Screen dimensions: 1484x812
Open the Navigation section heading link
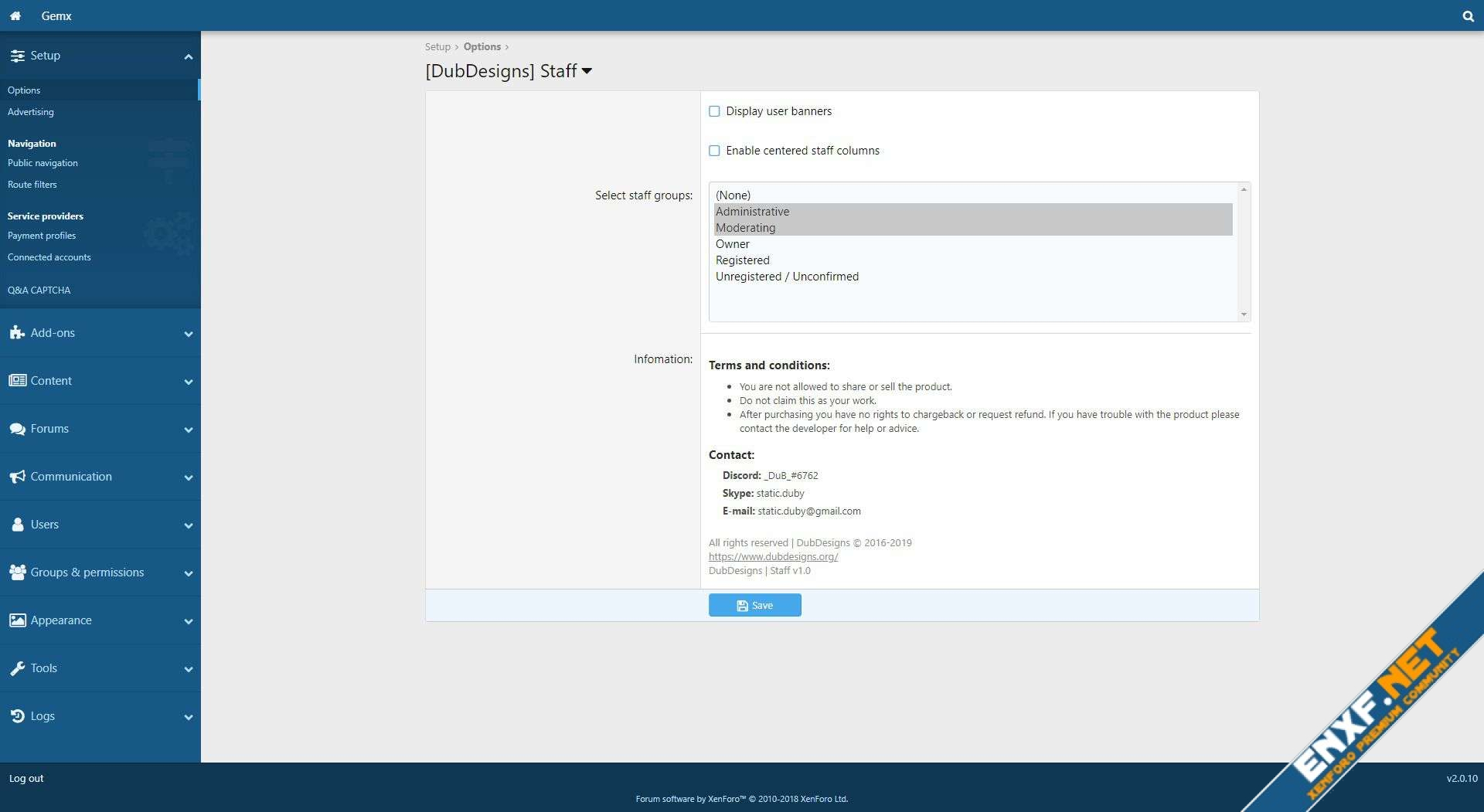pyautogui.click(x=32, y=144)
